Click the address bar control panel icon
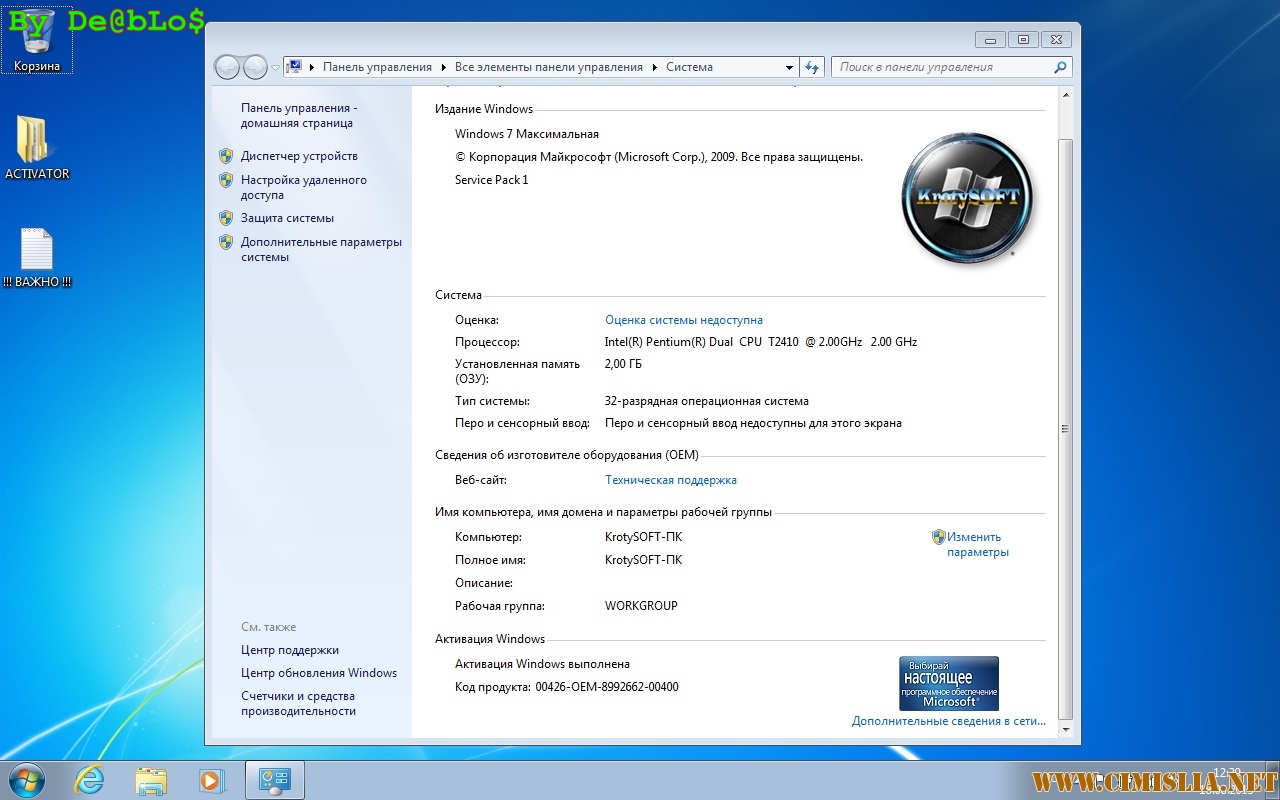The height and width of the screenshot is (800, 1280). pos(295,67)
